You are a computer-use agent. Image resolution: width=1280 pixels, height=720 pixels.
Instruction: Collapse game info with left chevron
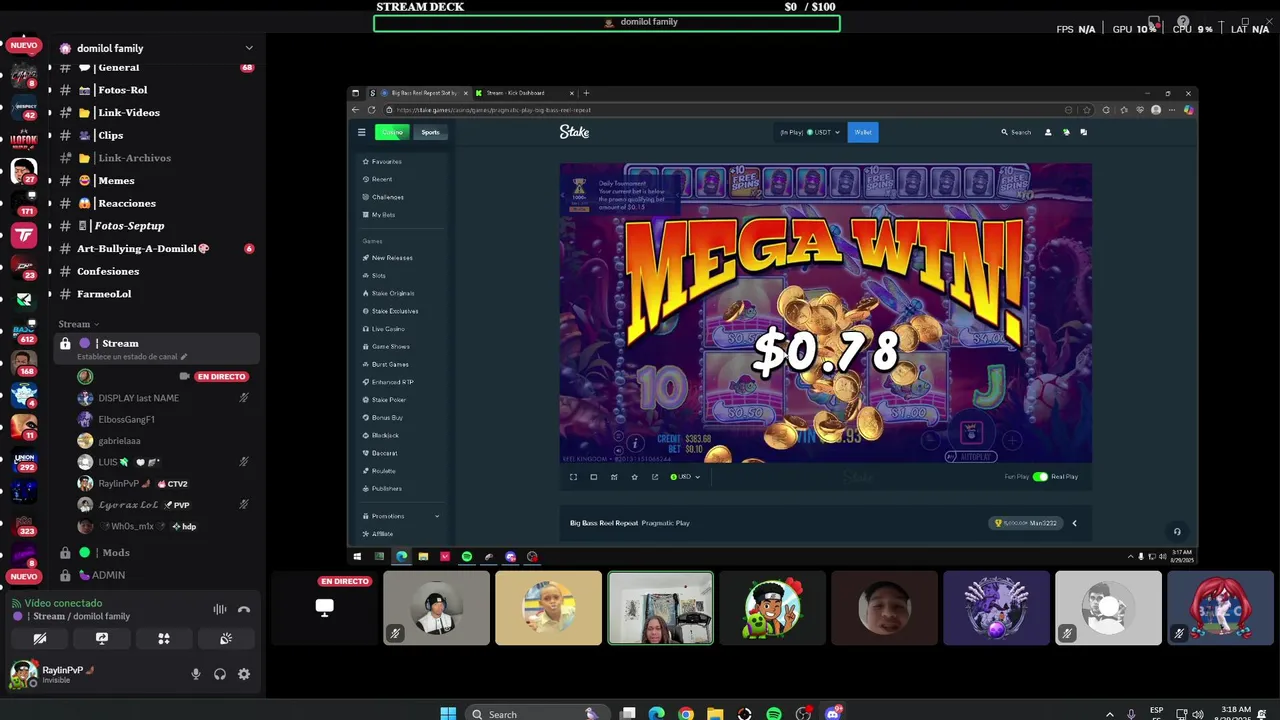pyautogui.click(x=1074, y=523)
